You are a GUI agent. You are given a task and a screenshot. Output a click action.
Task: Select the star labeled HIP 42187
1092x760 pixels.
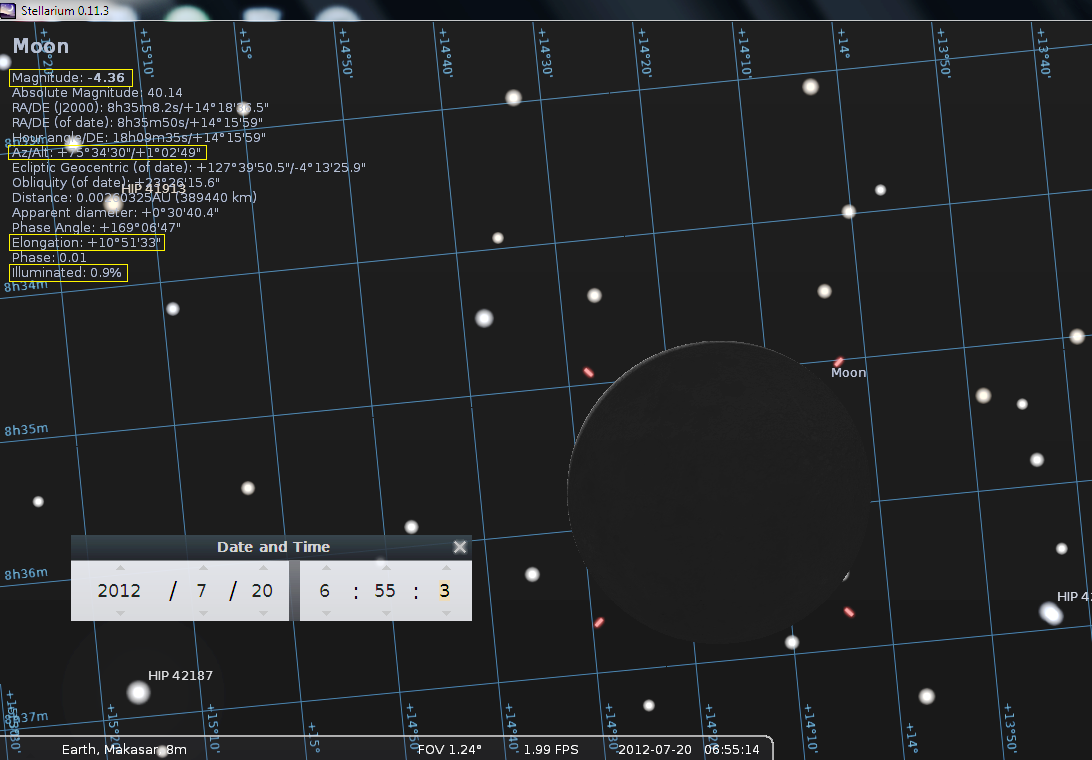tap(139, 692)
